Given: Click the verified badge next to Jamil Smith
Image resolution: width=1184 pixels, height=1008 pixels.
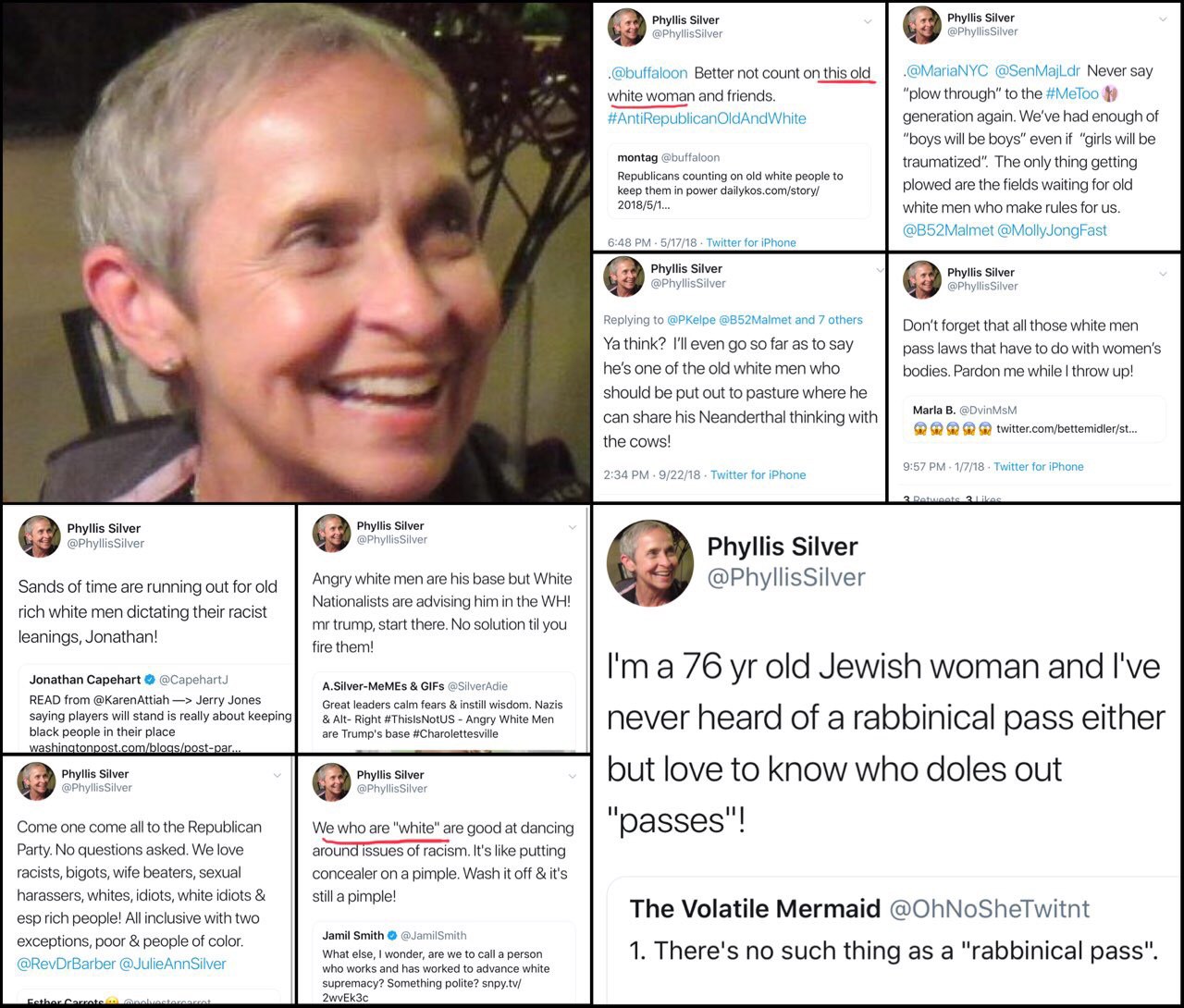Looking at the screenshot, I should pyautogui.click(x=392, y=936).
